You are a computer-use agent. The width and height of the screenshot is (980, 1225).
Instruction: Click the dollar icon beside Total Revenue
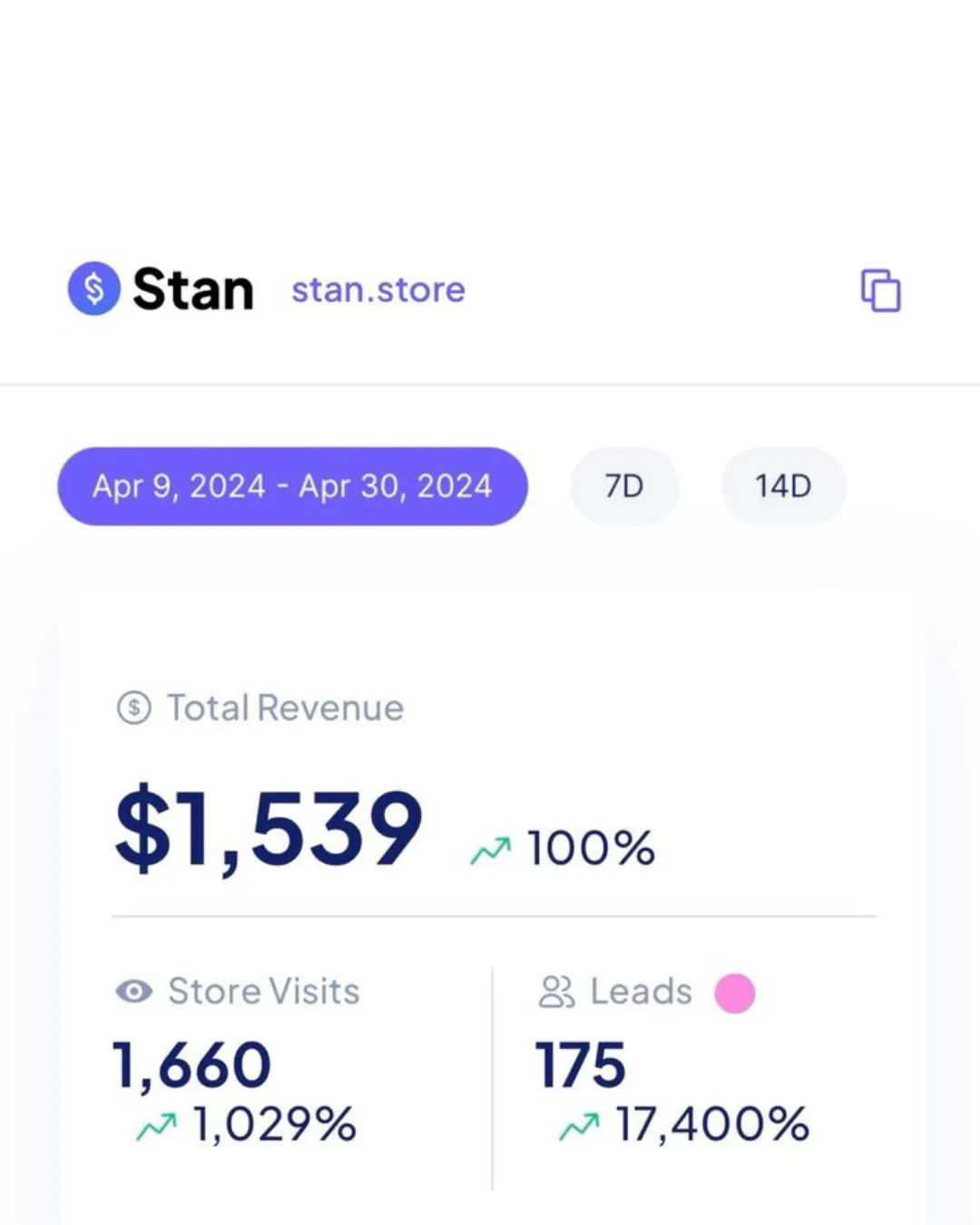[134, 707]
